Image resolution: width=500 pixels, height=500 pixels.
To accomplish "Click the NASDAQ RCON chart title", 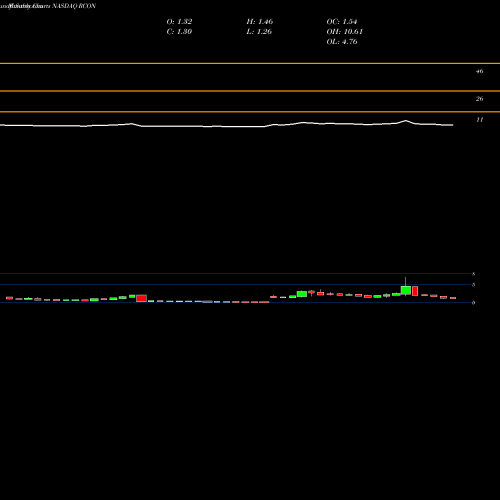I will coord(74,6).
